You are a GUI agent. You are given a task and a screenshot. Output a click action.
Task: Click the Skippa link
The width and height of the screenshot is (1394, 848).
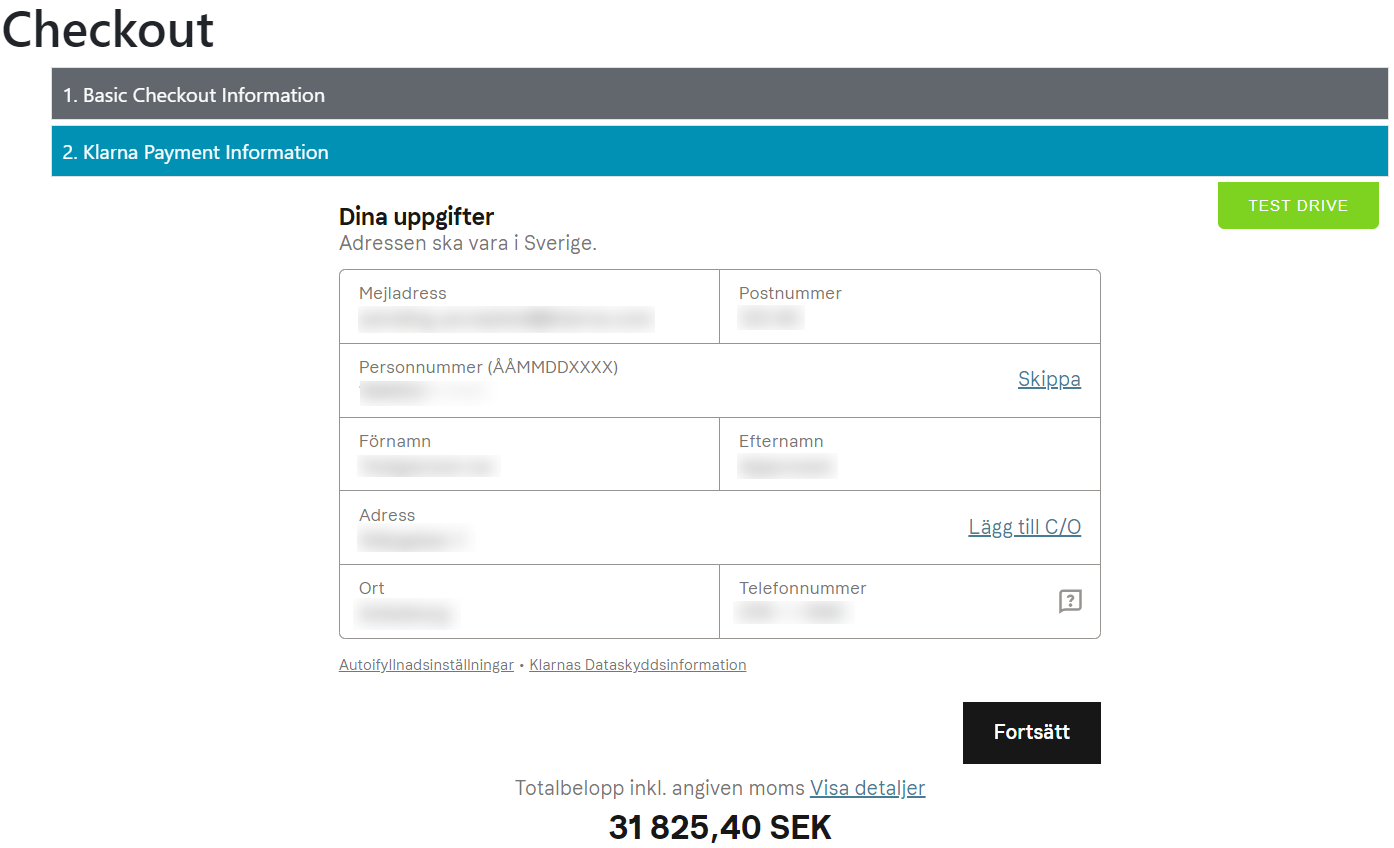[x=1049, y=379]
